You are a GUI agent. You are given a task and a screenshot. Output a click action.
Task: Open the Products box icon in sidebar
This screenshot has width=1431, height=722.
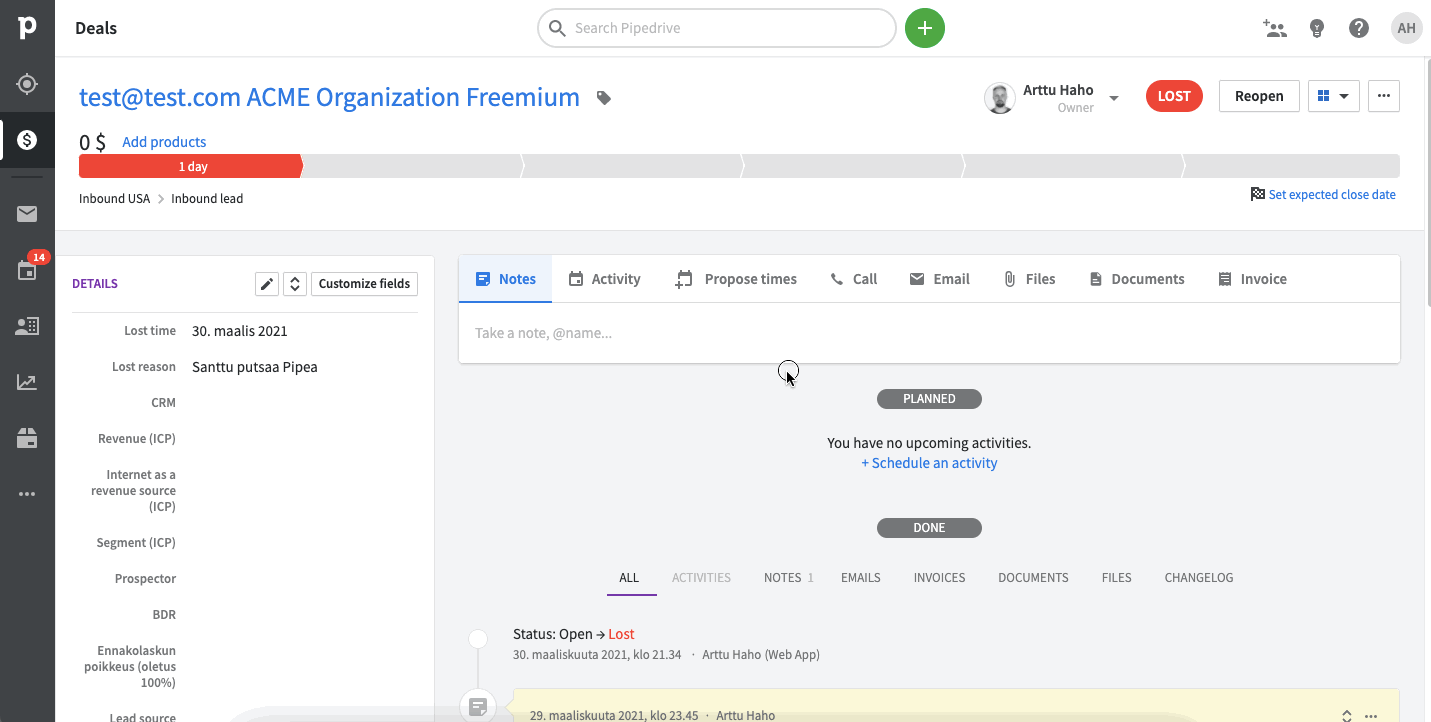pyautogui.click(x=27, y=438)
